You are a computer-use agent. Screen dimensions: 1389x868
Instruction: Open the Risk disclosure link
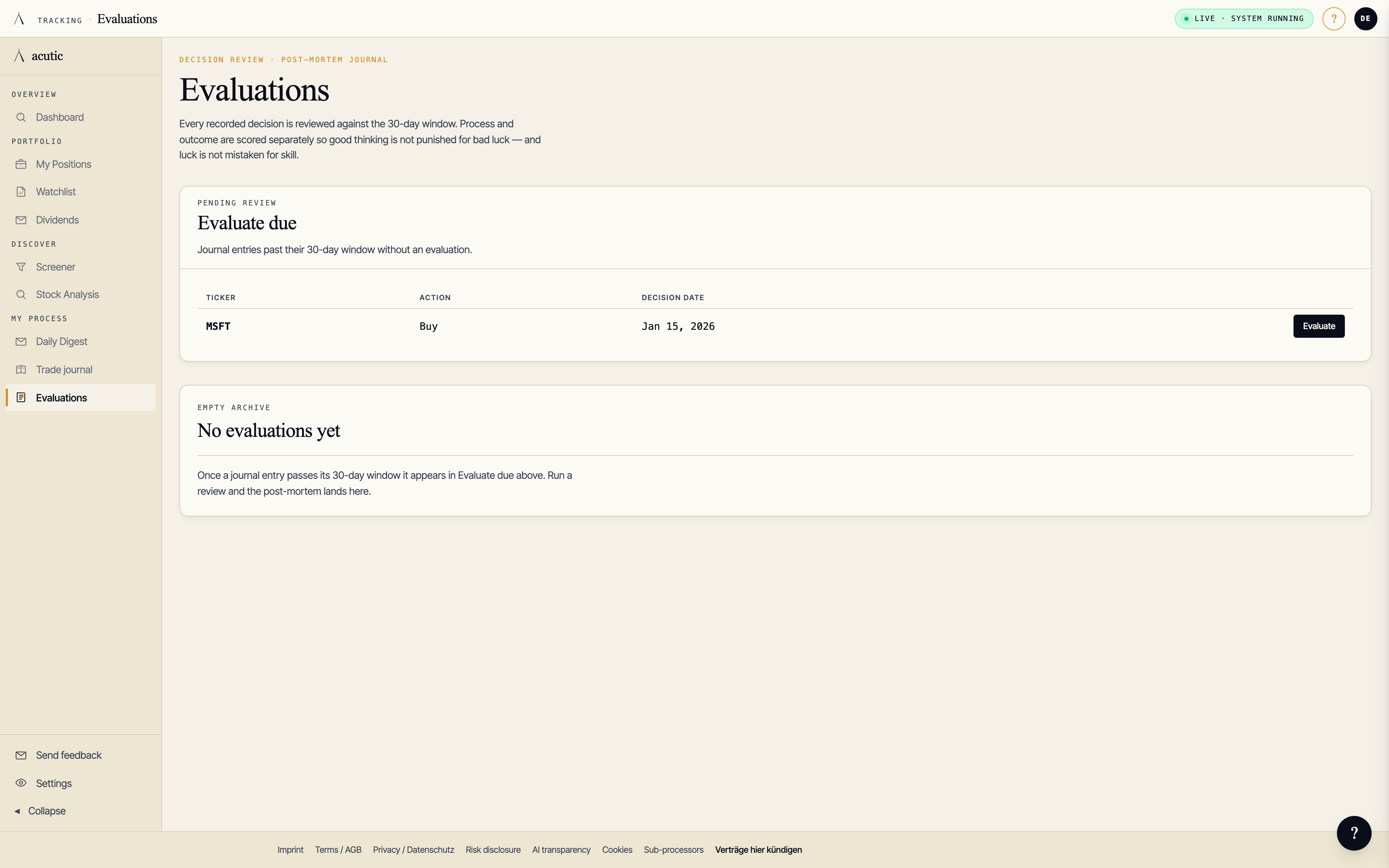click(x=493, y=850)
